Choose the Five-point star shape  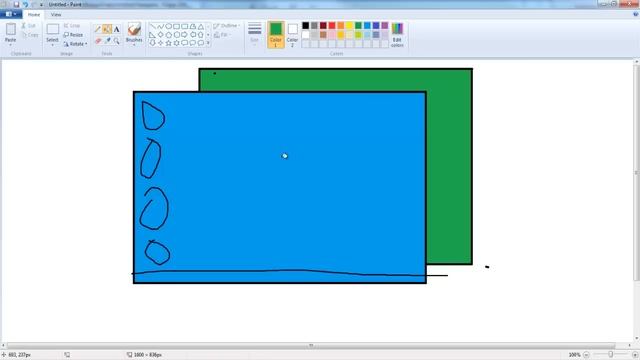tap(169, 43)
